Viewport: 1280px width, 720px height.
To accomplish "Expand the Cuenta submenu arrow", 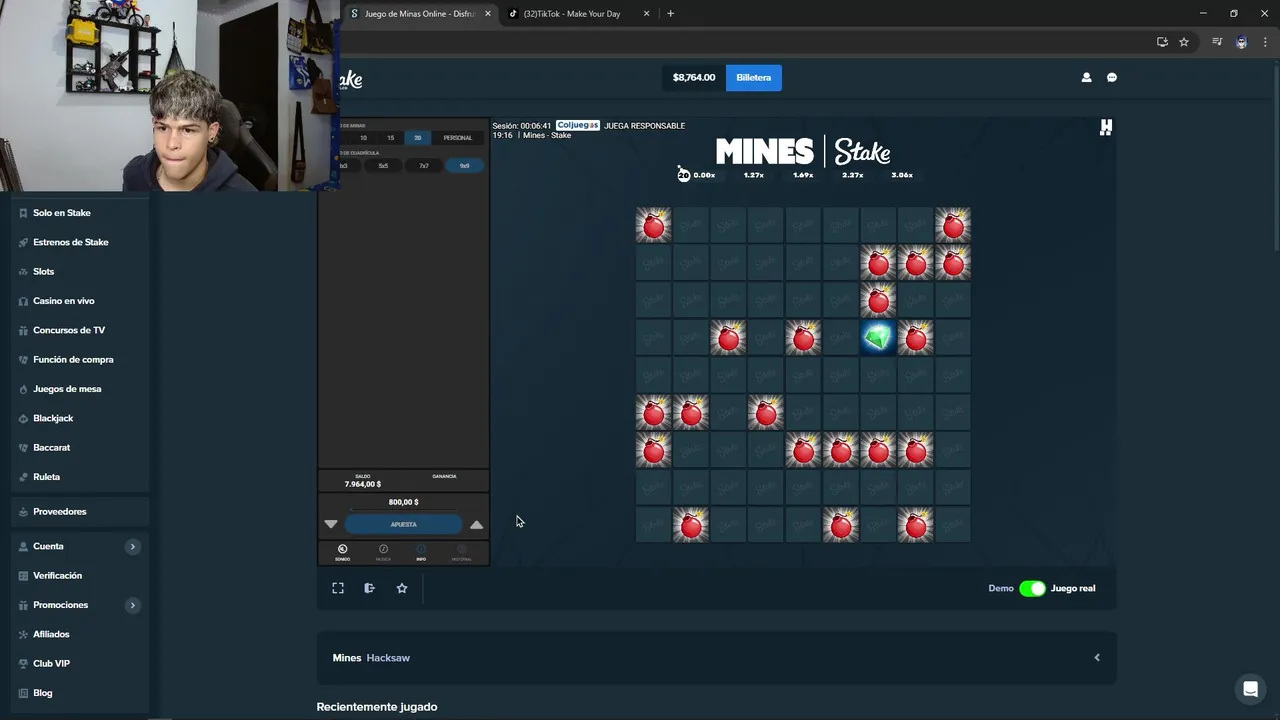I will coord(132,546).
